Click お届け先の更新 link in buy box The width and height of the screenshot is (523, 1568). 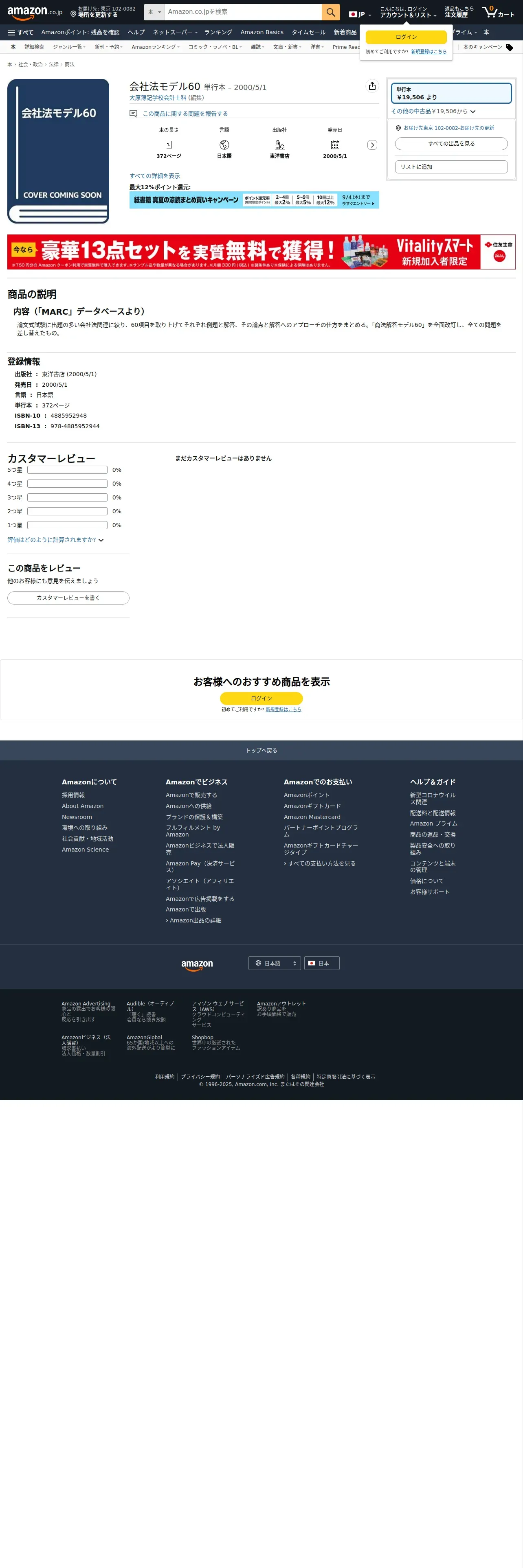click(x=449, y=128)
